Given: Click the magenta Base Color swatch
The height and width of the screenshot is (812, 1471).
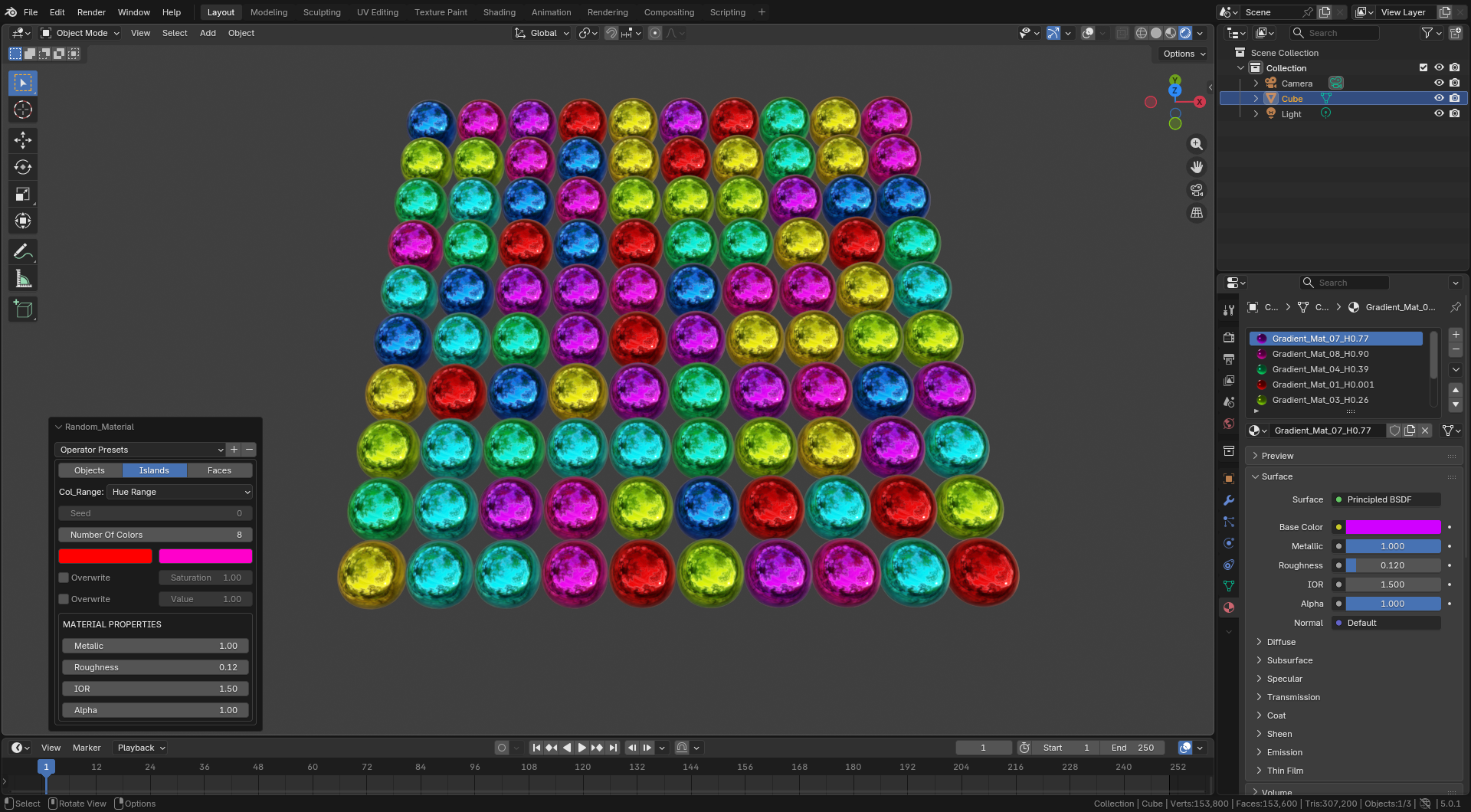Looking at the screenshot, I should (x=1393, y=527).
